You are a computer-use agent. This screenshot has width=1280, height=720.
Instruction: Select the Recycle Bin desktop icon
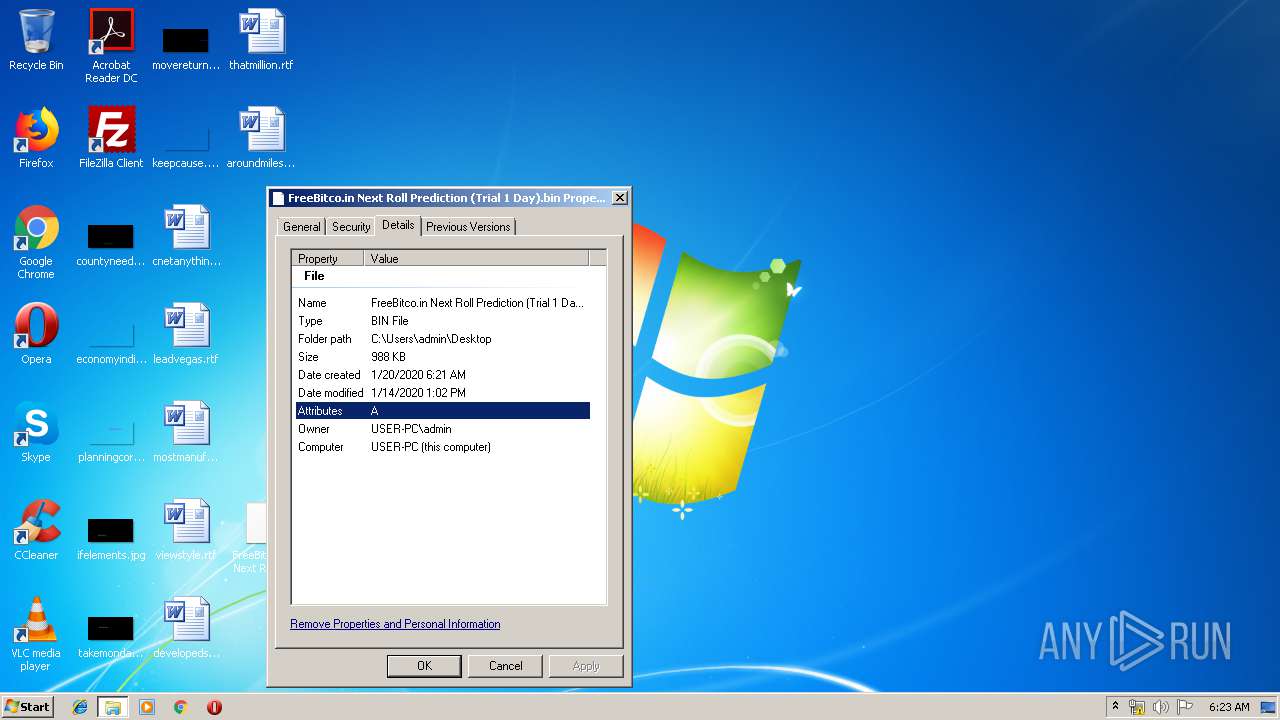tap(36, 41)
